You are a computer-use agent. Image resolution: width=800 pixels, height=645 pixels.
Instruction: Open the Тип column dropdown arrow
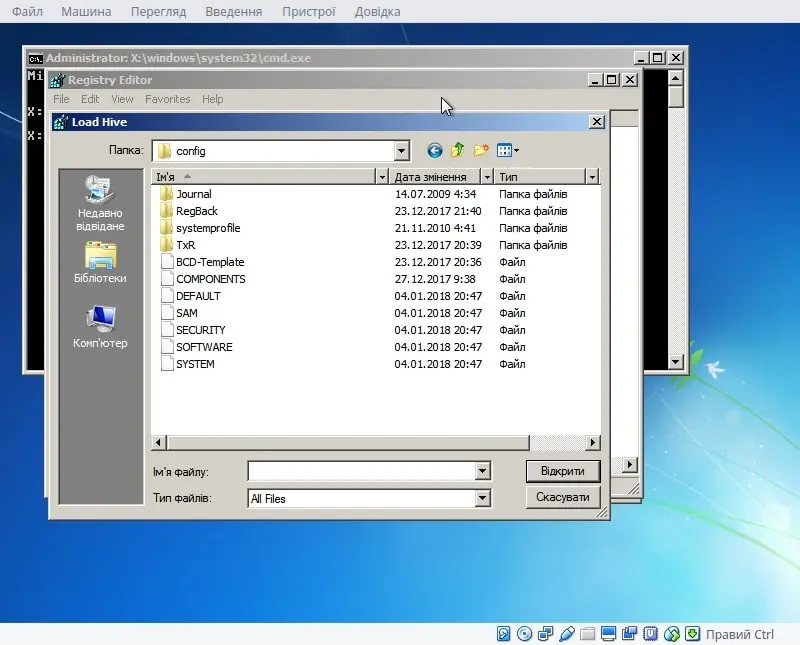point(592,177)
